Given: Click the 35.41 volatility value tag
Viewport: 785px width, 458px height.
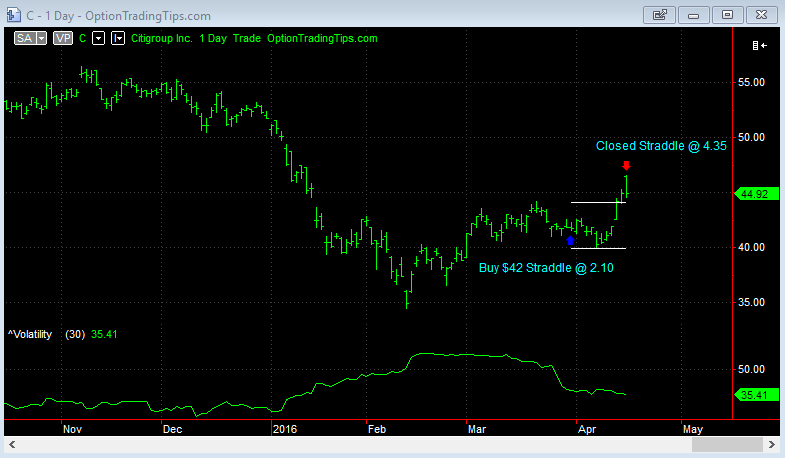Looking at the screenshot, I should click(756, 395).
